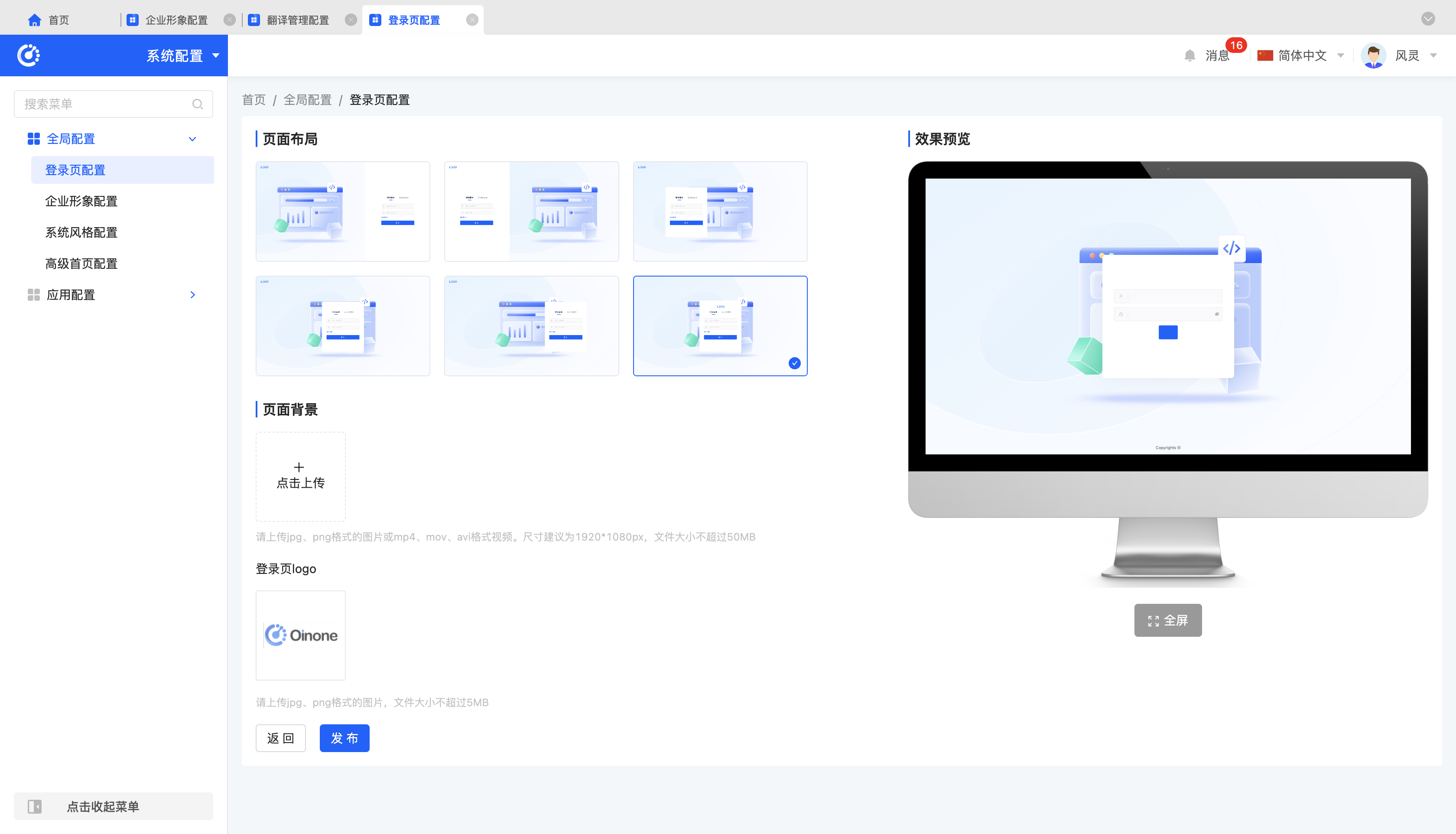Close the 企业形象配置 tab
The width and height of the screenshot is (1456, 834).
[230, 20]
